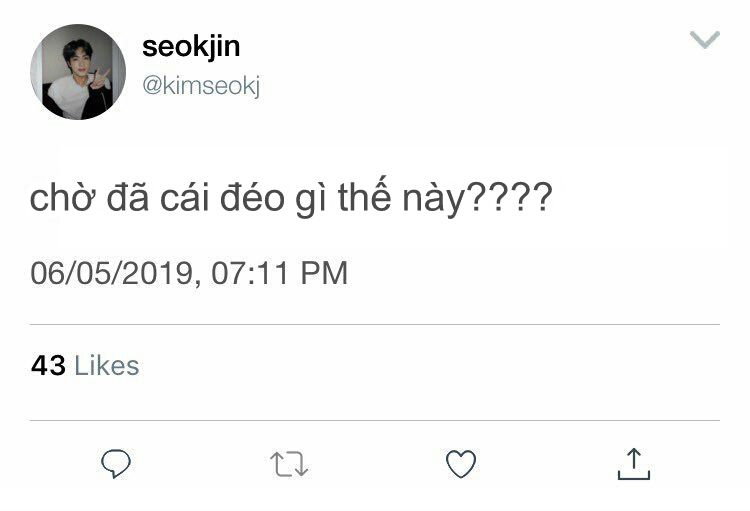
Task: Expand the down-arrow menu beside seokjin
Action: 705,39
